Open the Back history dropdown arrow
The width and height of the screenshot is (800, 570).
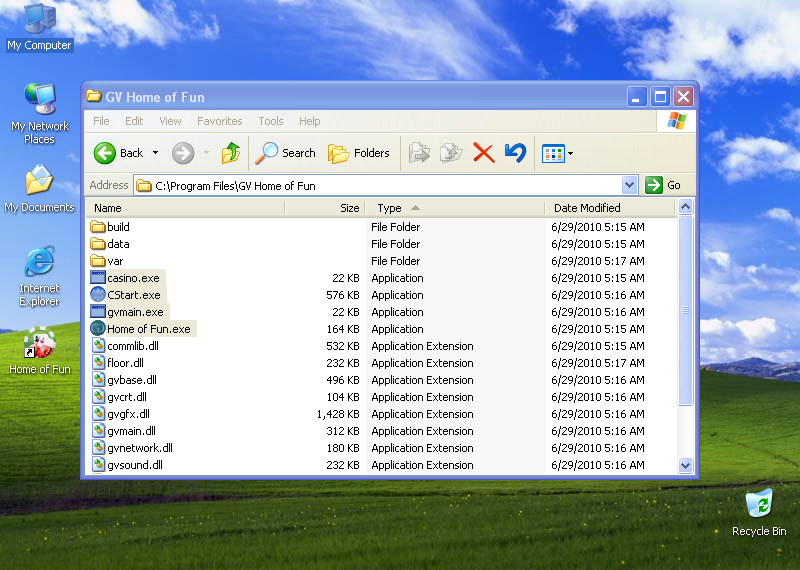pyautogui.click(x=156, y=153)
